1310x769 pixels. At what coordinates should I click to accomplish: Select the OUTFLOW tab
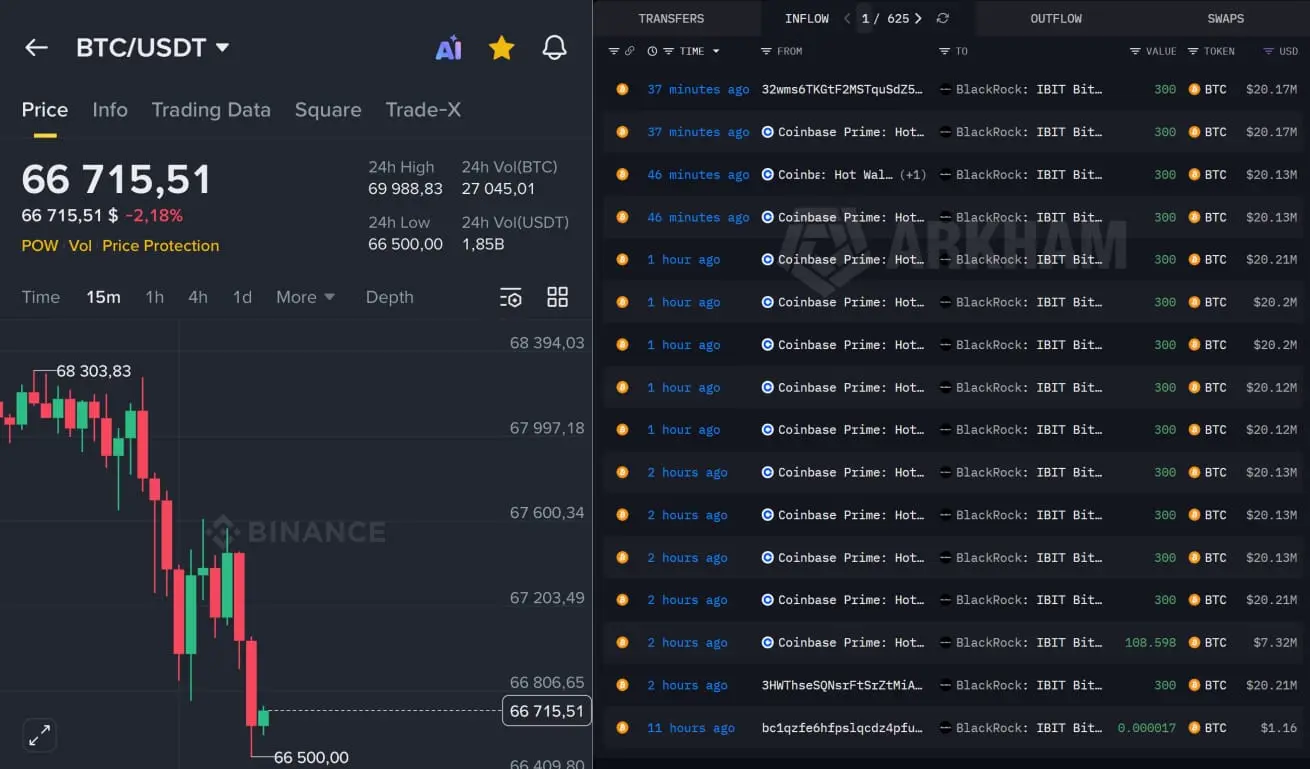pos(1056,19)
